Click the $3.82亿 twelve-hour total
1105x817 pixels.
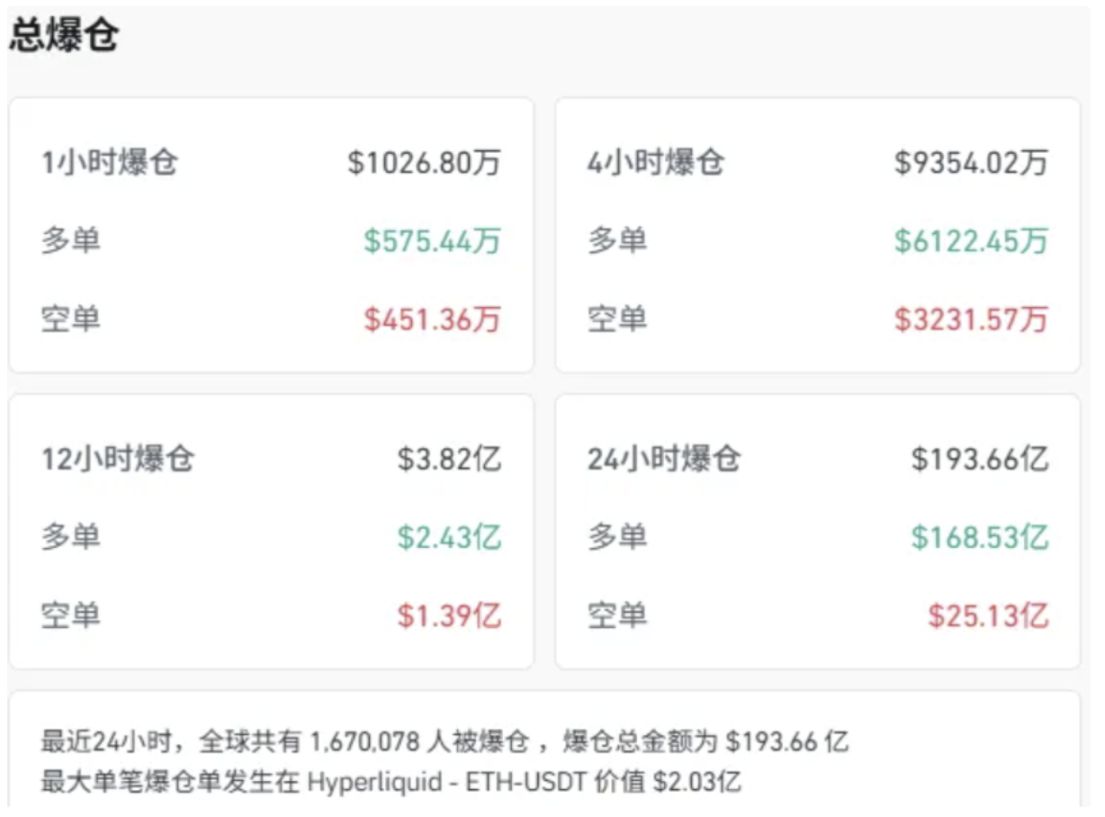coord(449,459)
